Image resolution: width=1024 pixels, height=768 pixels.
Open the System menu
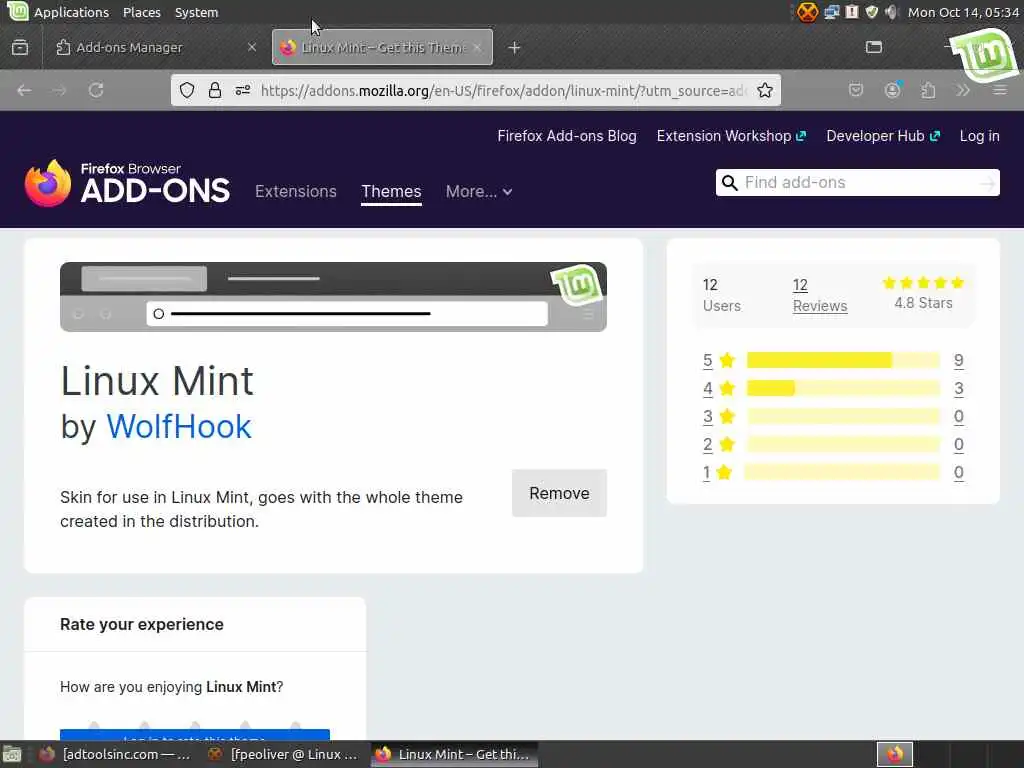pyautogui.click(x=197, y=12)
